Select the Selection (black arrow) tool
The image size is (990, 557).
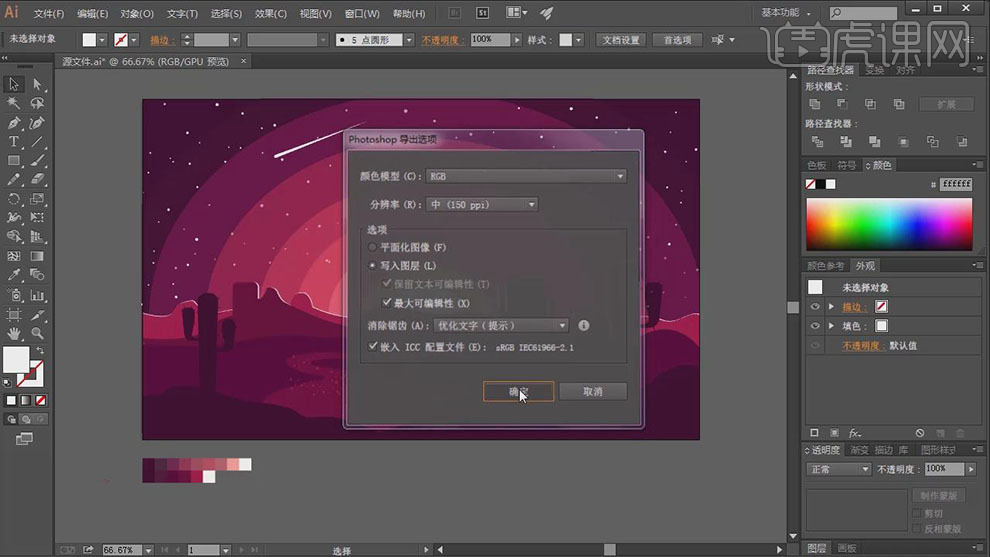(x=13, y=84)
